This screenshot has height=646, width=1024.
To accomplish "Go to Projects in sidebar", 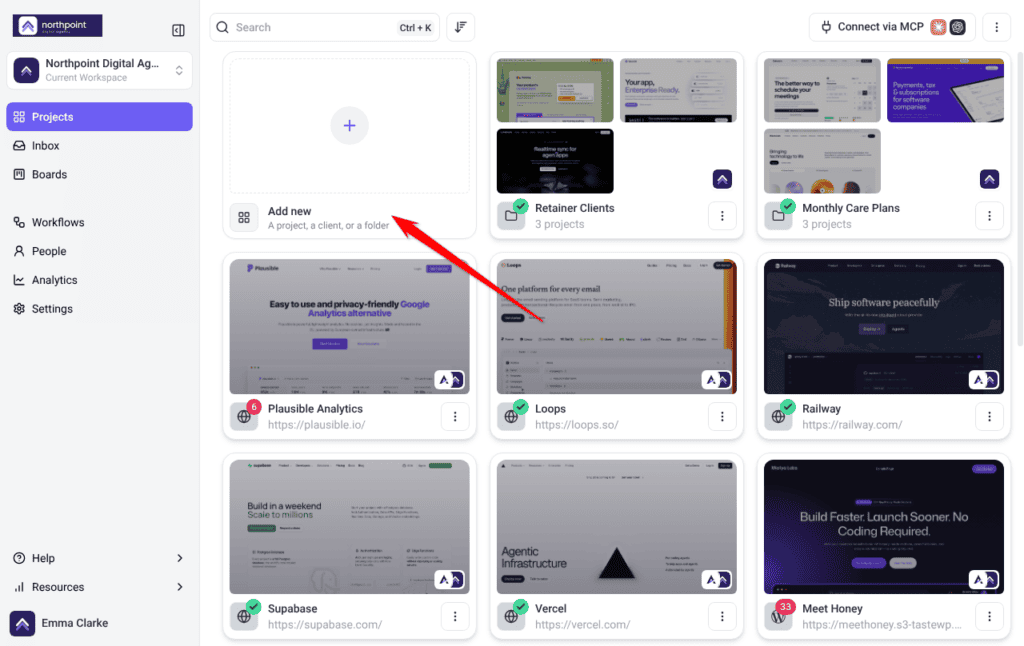I will coord(99,117).
